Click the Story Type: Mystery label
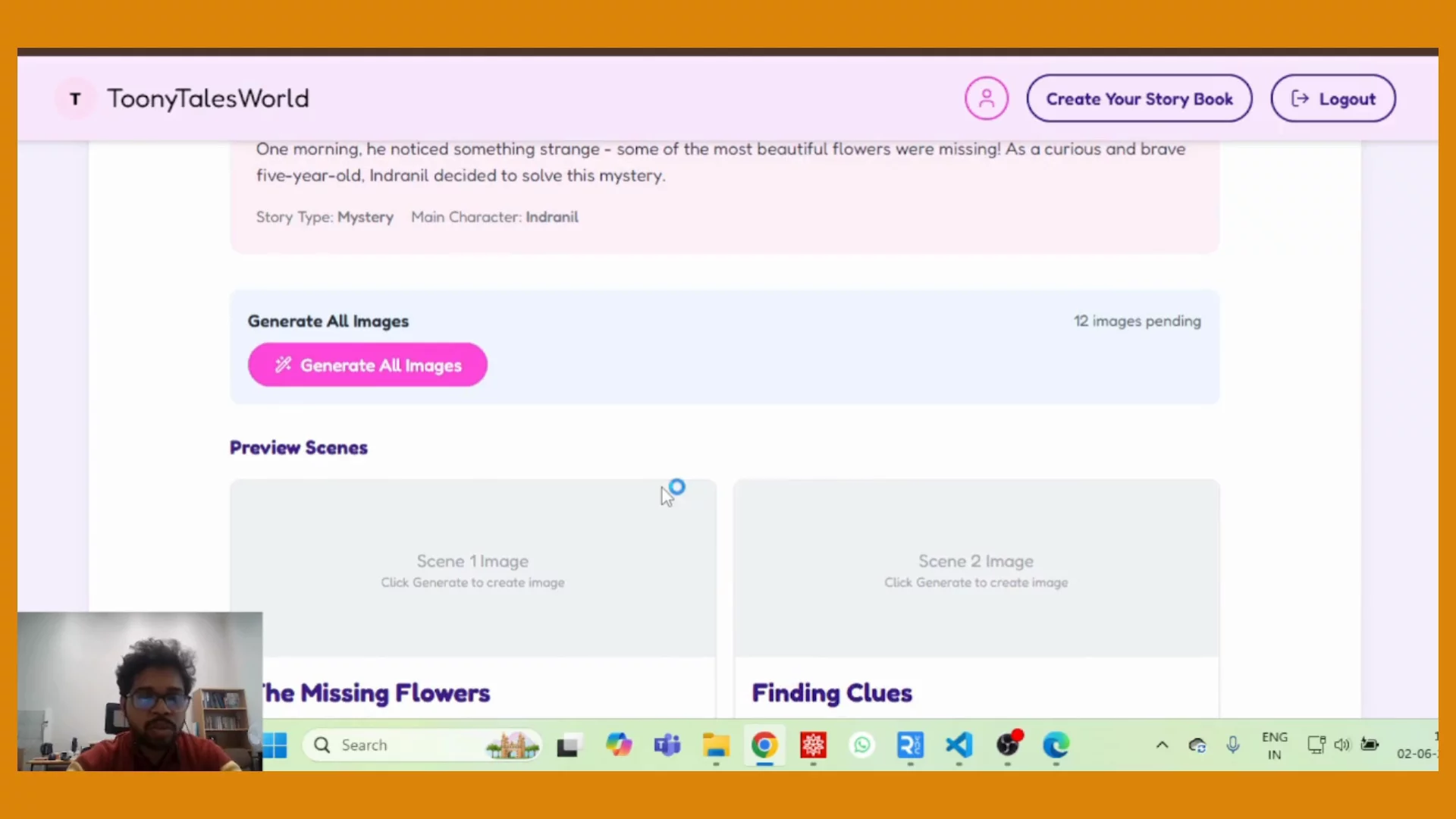This screenshot has width=1456, height=819. pyautogui.click(x=325, y=217)
